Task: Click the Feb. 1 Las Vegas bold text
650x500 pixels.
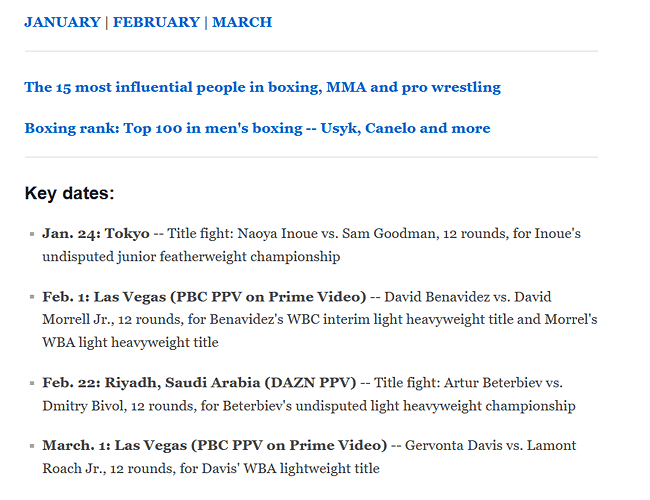Action: coord(204,297)
